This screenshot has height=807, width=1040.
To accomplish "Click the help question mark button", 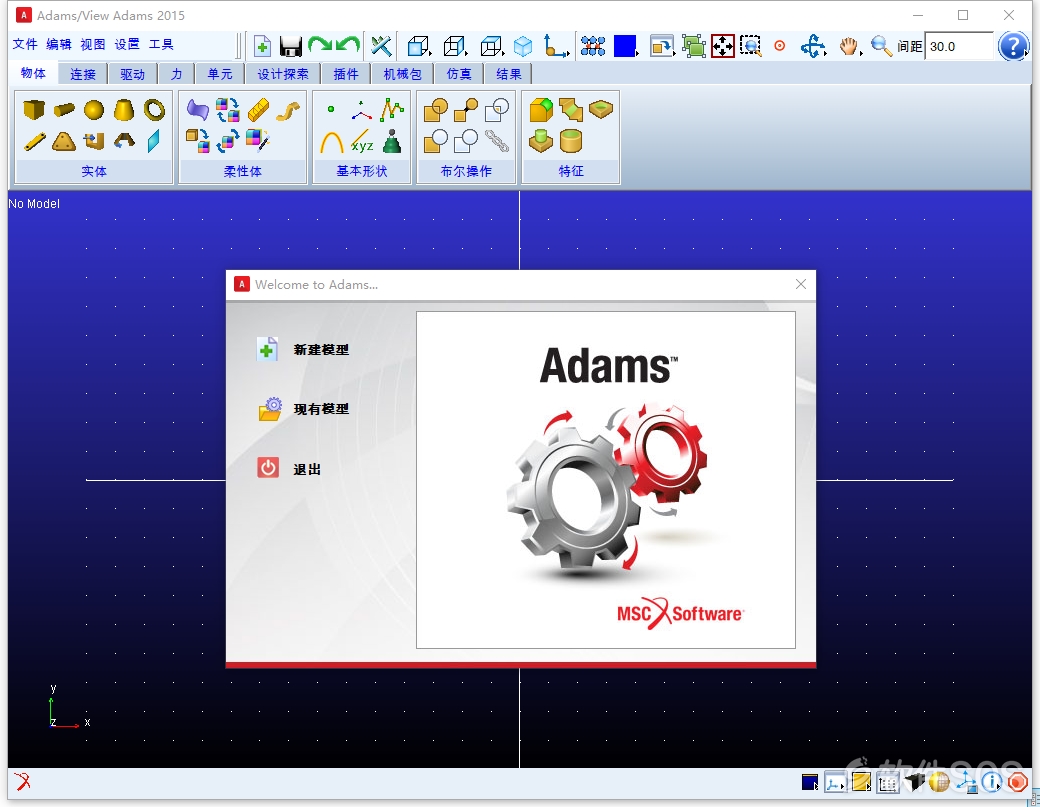I will pyautogui.click(x=1012, y=46).
